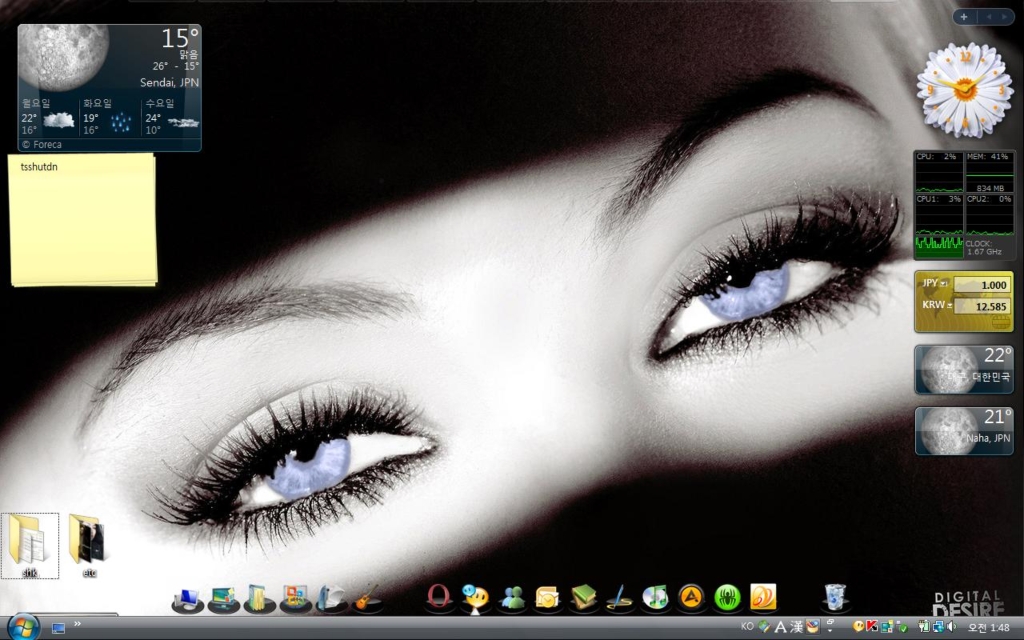The width and height of the screenshot is (1024, 640).
Task: Launch the guitar music dock icon
Action: [x=366, y=599]
